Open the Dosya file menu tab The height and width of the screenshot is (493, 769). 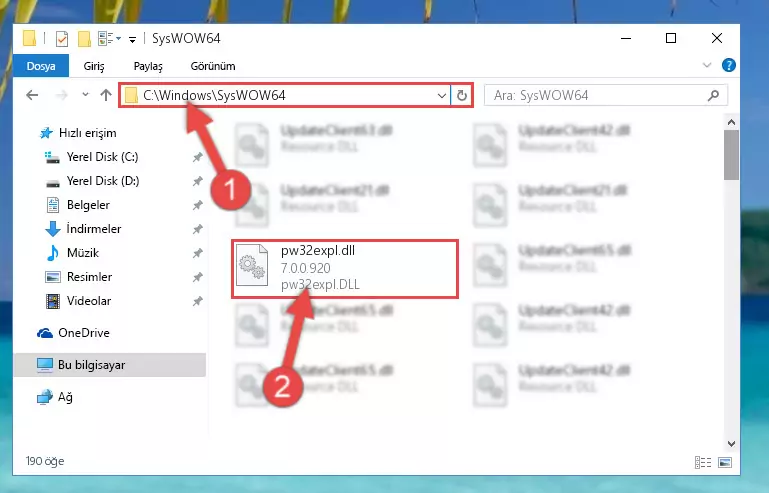coord(41,66)
